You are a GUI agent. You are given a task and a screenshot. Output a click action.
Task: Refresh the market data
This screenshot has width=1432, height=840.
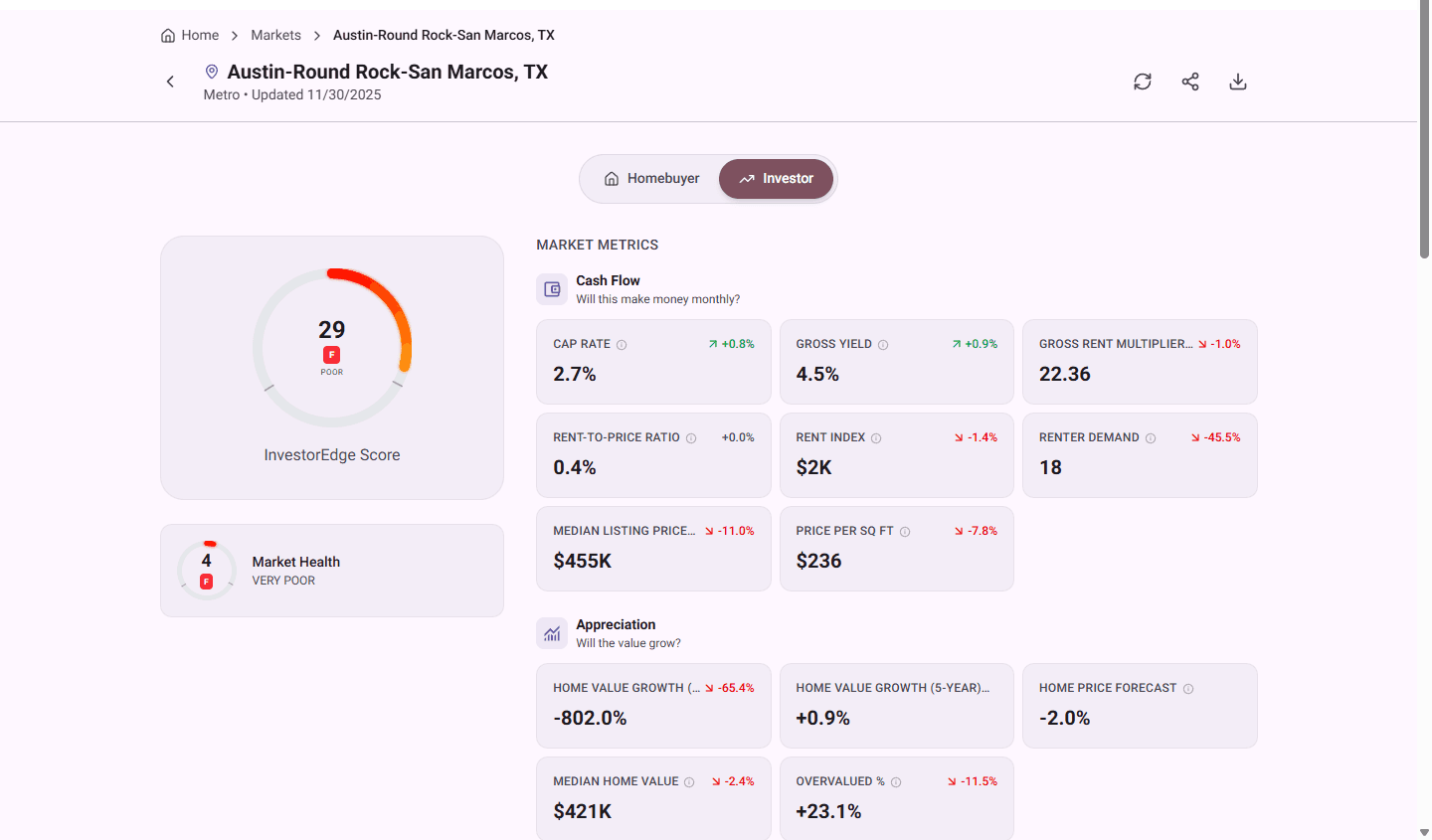point(1142,82)
